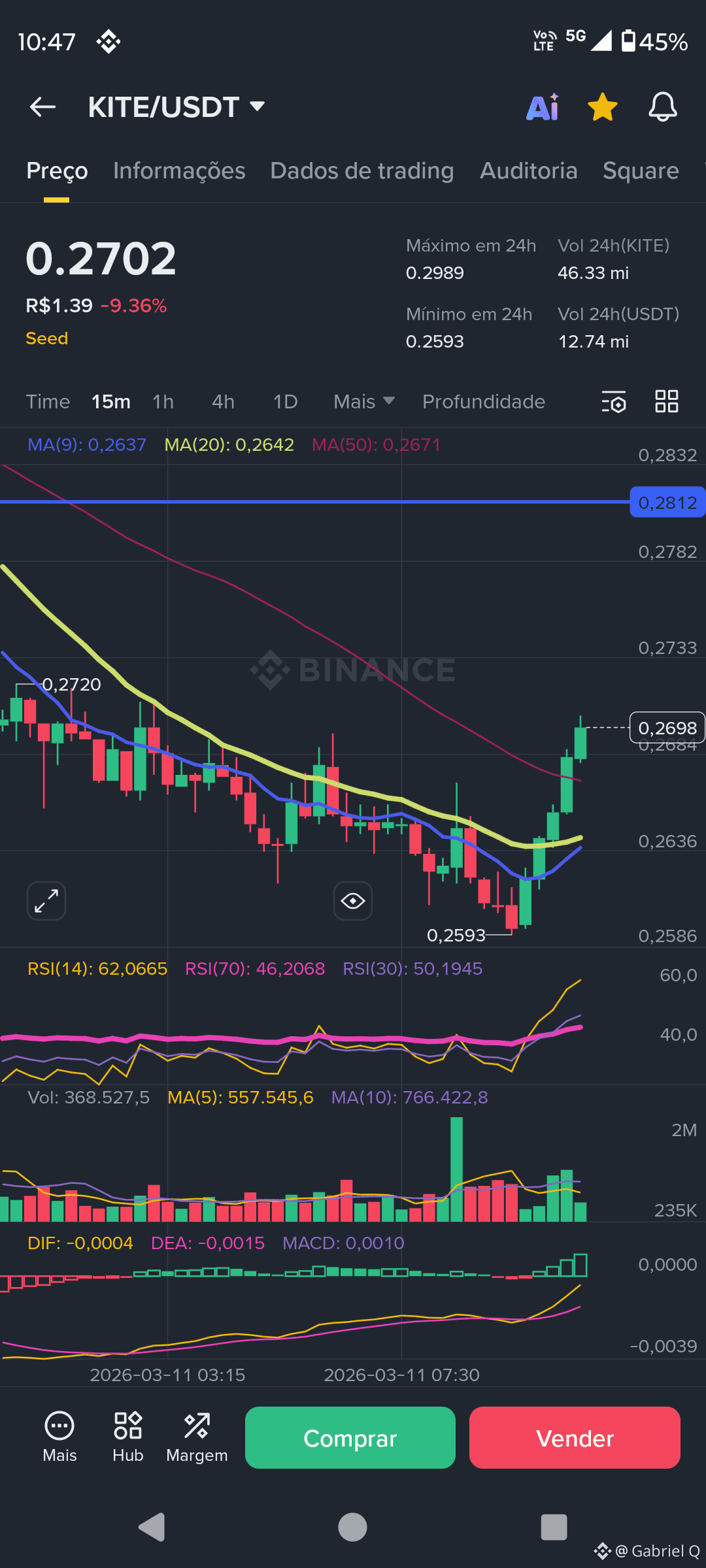Tap Vol: 368.527,5 label
This screenshot has height=1568, width=706.
coord(89,1098)
